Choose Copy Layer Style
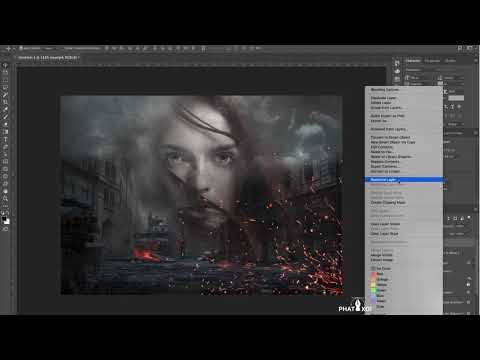This screenshot has width=480, height=360. tap(385, 224)
